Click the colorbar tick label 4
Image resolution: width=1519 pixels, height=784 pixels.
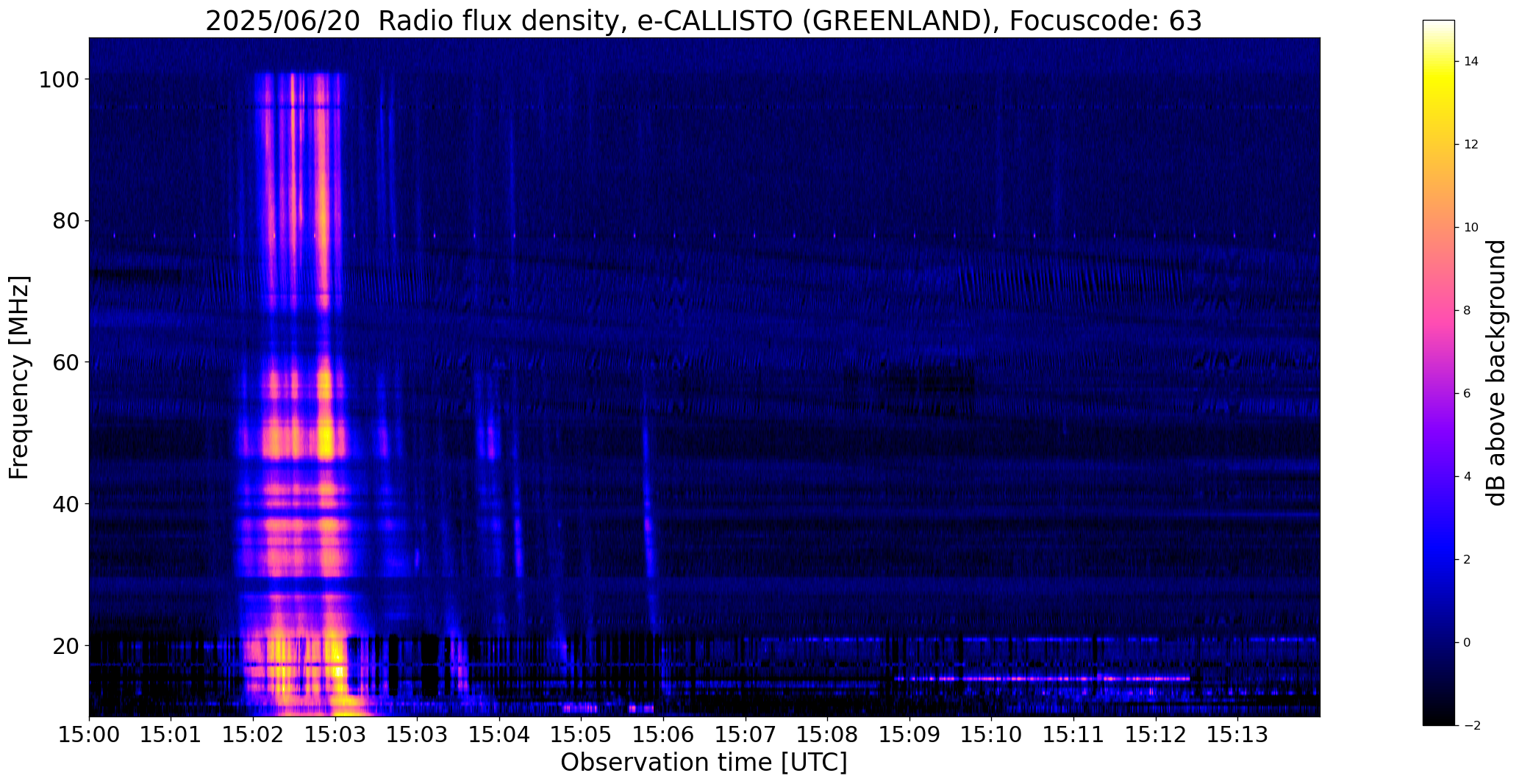click(x=1468, y=477)
